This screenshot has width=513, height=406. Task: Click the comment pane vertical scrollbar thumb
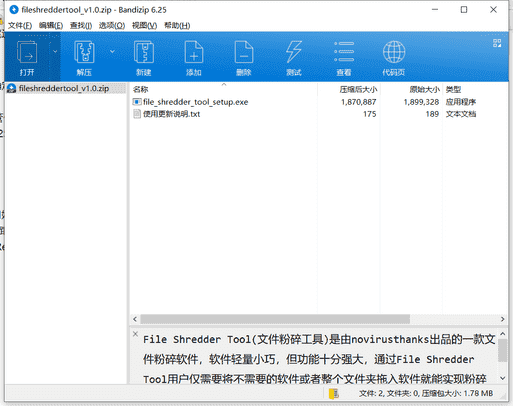pos(502,350)
